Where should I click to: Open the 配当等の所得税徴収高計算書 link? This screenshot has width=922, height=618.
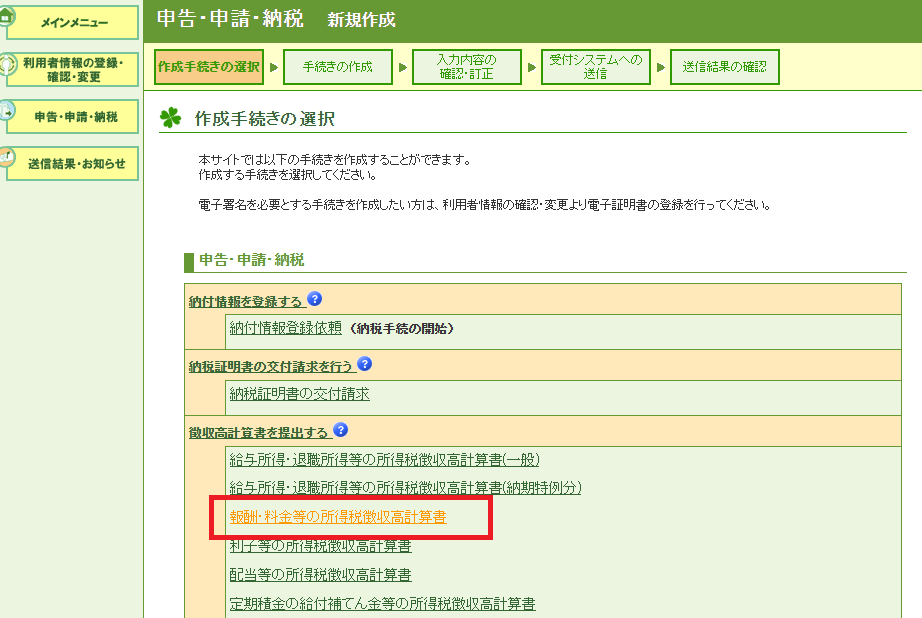[x=320, y=575]
